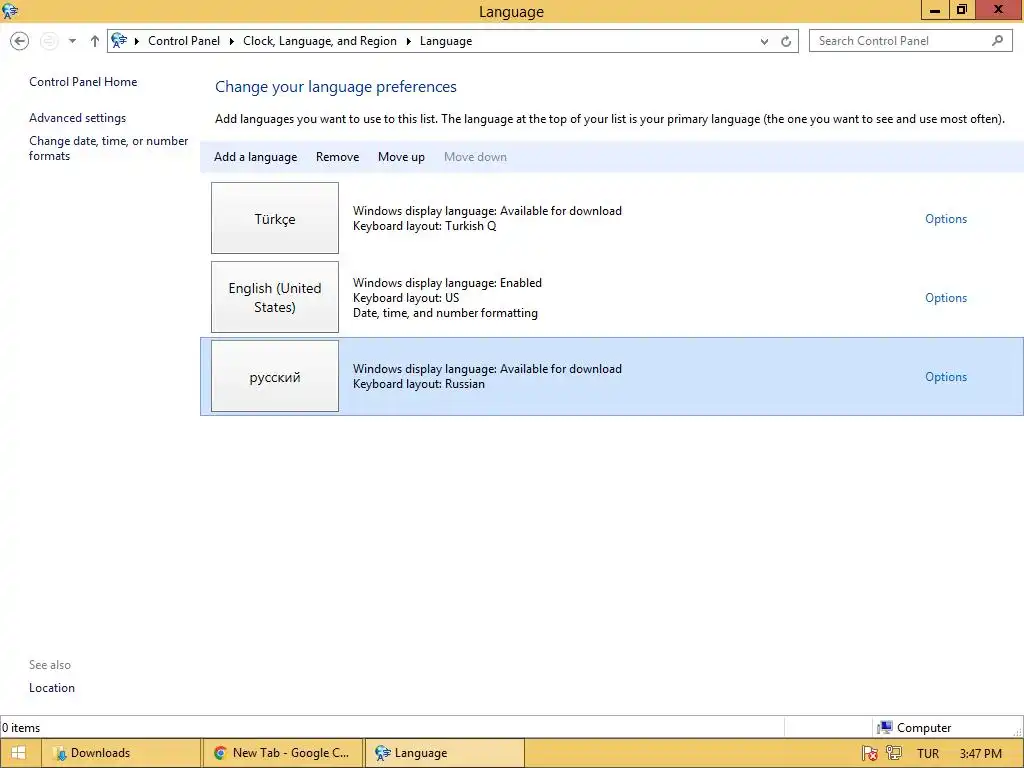Image resolution: width=1024 pixels, height=768 pixels.
Task: Go back using the back arrow
Action: click(20, 41)
